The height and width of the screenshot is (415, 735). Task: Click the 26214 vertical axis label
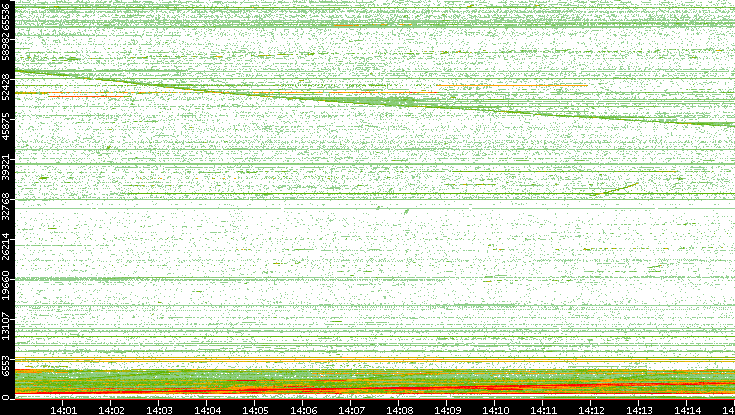pos(8,244)
